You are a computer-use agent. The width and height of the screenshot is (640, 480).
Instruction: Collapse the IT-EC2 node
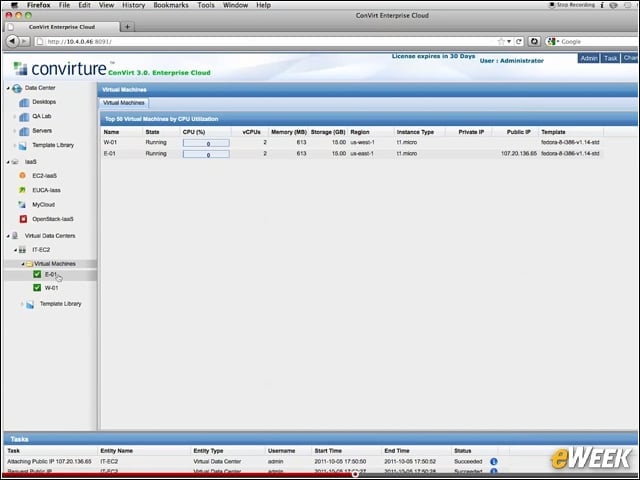pos(15,250)
